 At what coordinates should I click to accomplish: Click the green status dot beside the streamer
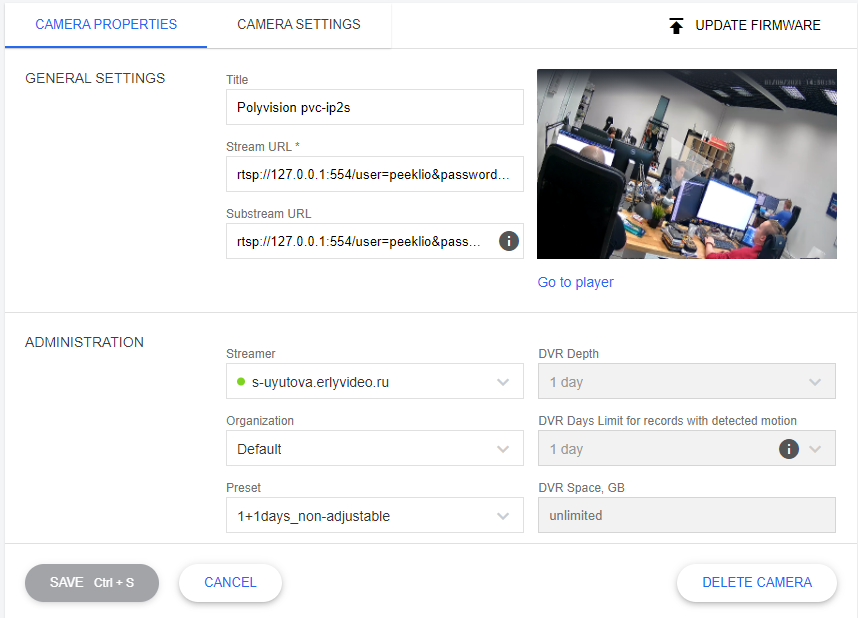(x=240, y=381)
